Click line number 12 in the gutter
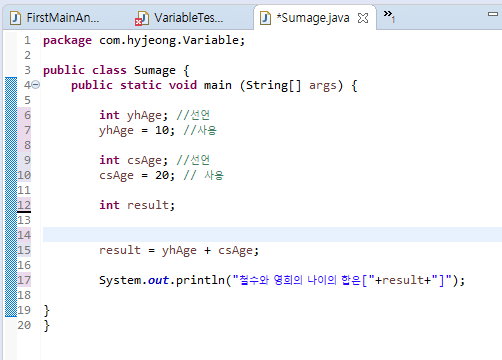Screen dimensions: 502x360 coord(24,205)
